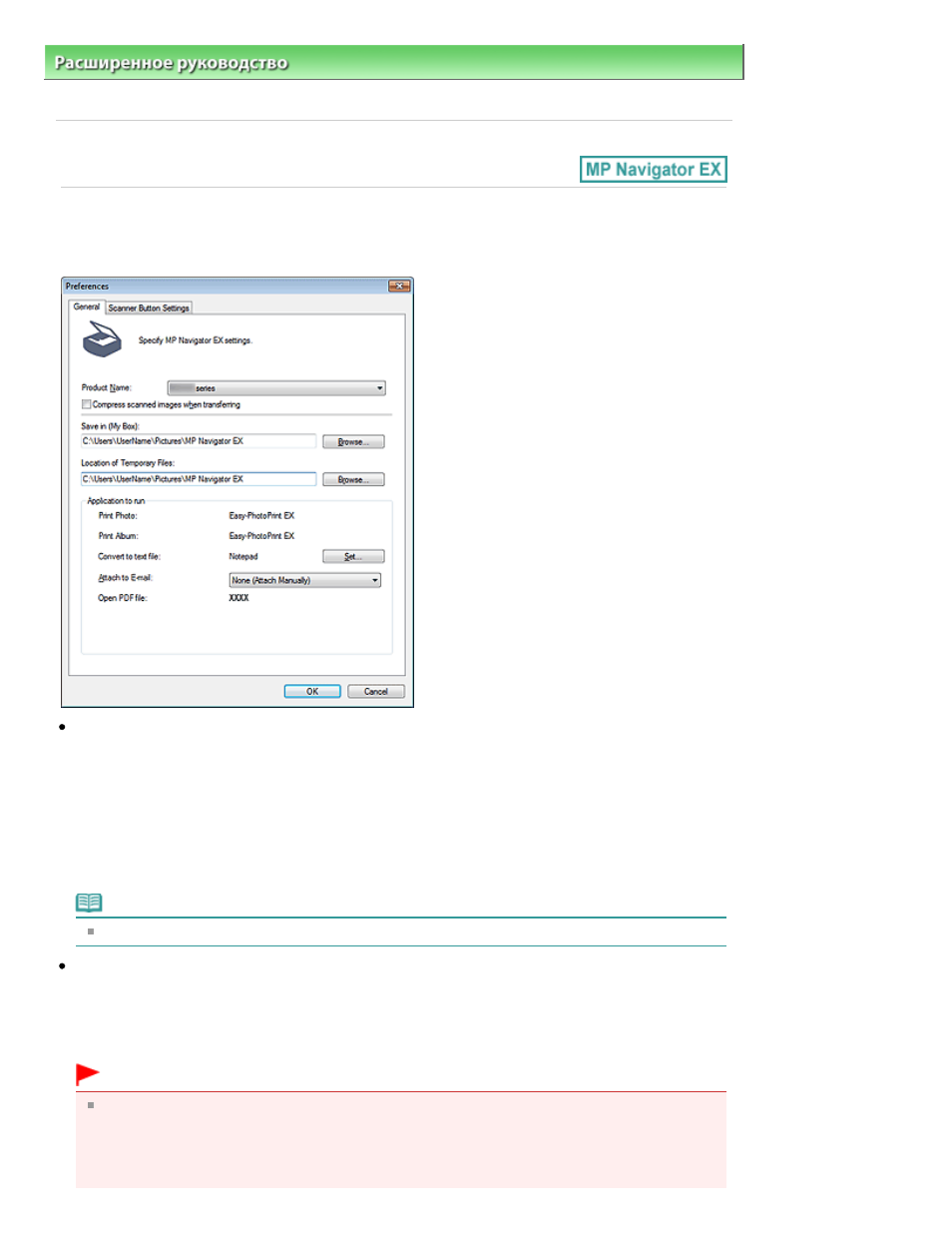Click the Convert to text file label

coord(129,557)
